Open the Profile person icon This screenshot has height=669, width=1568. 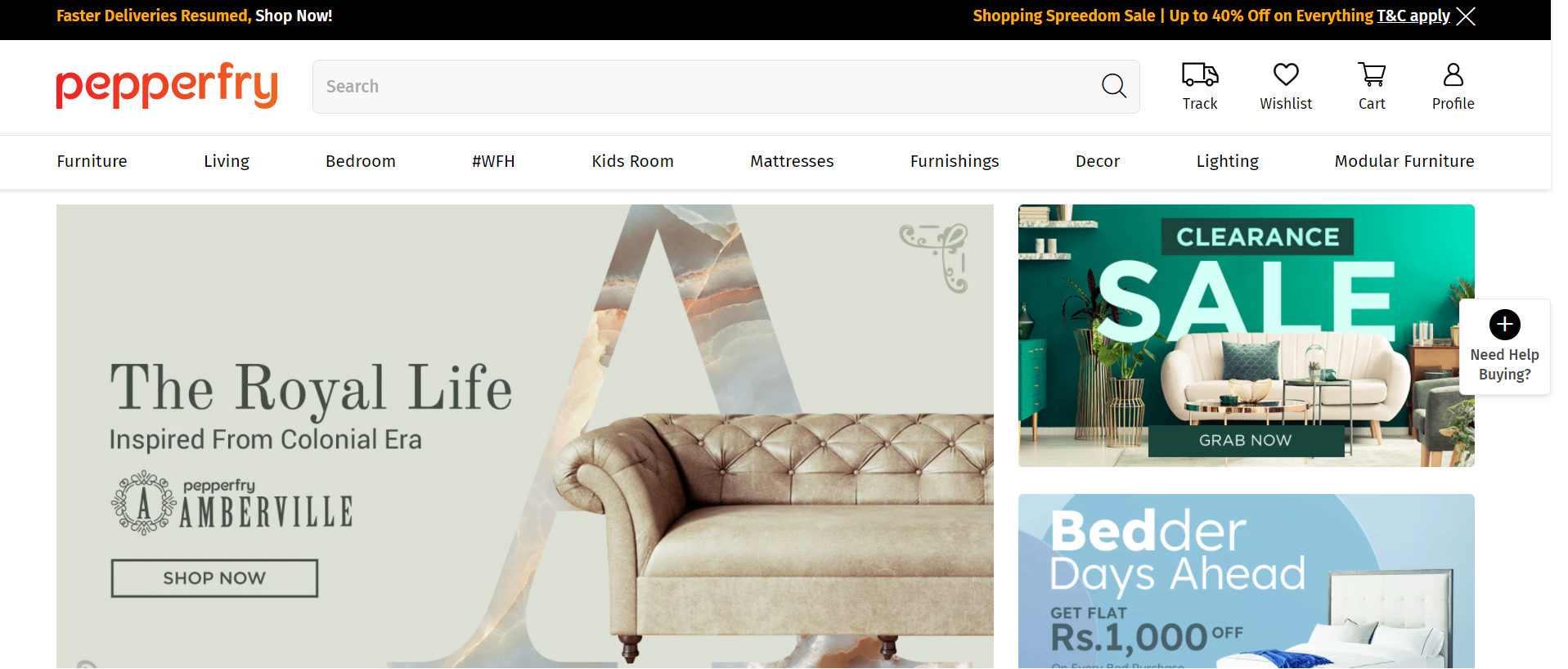tap(1453, 74)
